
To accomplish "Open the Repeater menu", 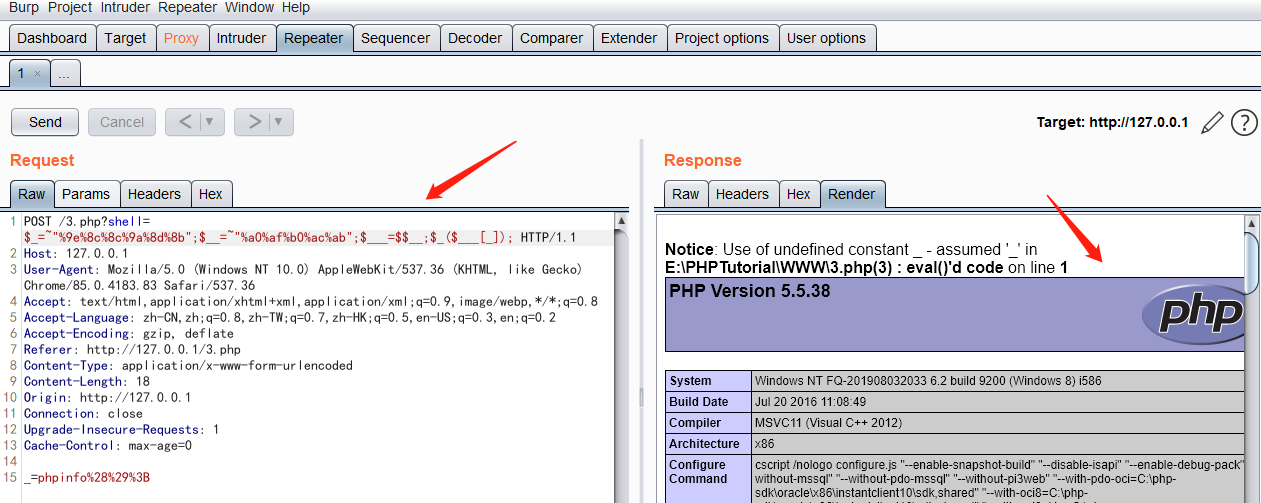I will (187, 7).
